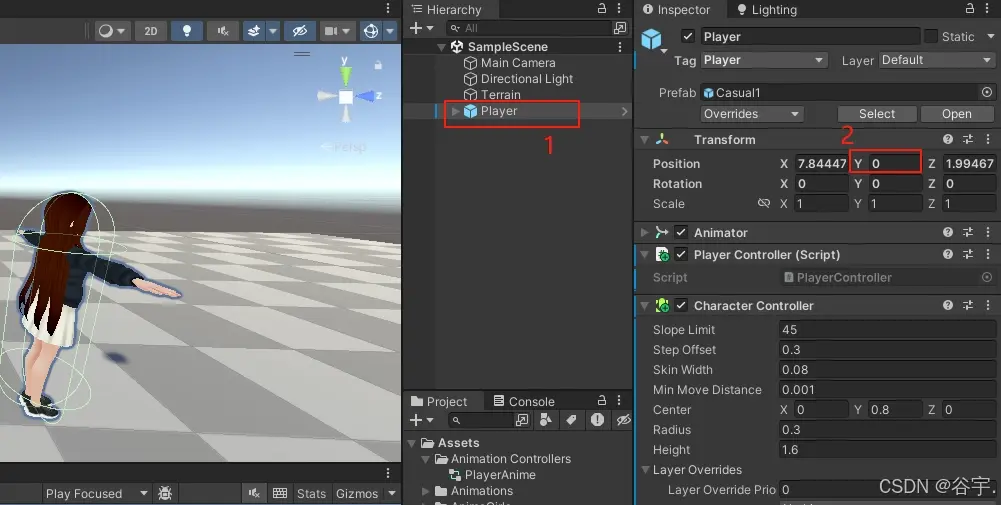The width and height of the screenshot is (1001, 505).
Task: Toggle scene effects (skybox/fog) button
Action: point(254,31)
